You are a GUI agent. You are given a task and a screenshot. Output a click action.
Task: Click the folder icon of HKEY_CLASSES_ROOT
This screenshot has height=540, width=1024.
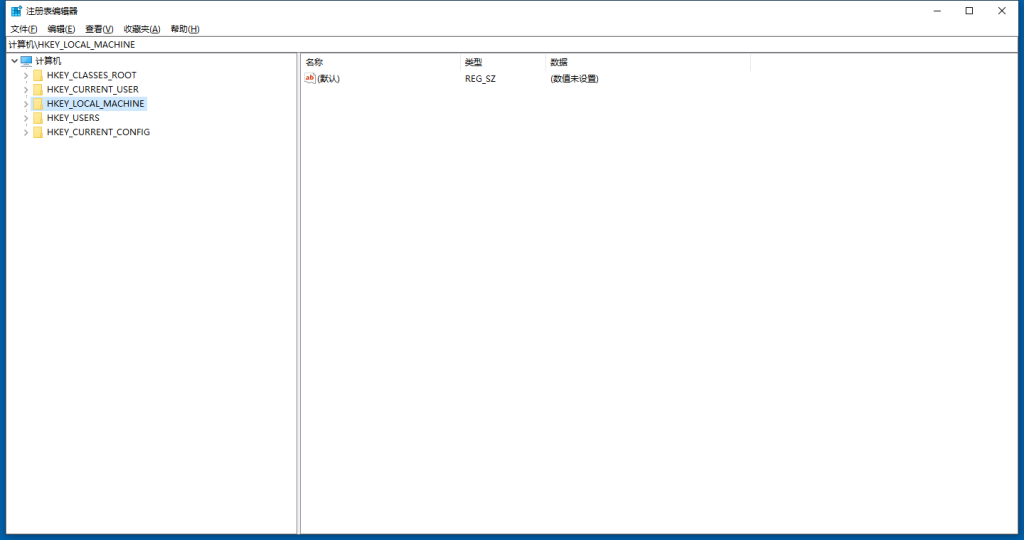(38, 75)
